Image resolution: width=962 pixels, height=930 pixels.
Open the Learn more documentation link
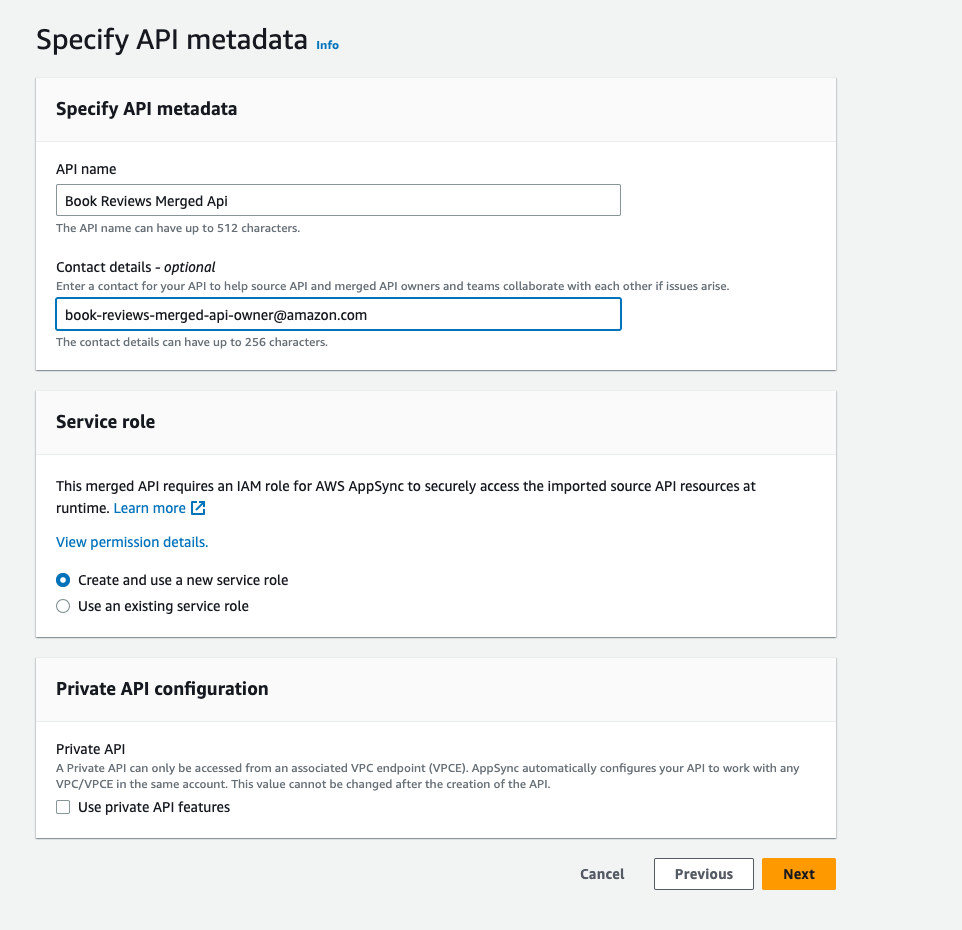coord(148,508)
